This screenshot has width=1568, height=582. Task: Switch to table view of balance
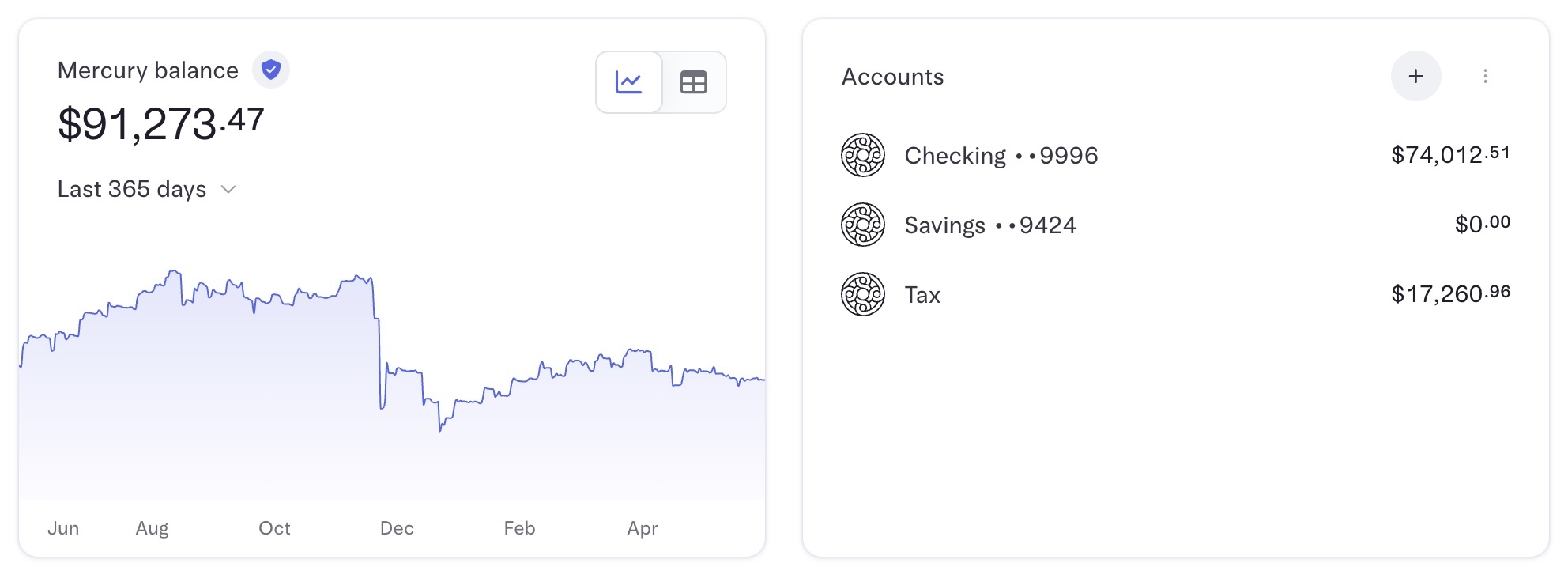[693, 82]
